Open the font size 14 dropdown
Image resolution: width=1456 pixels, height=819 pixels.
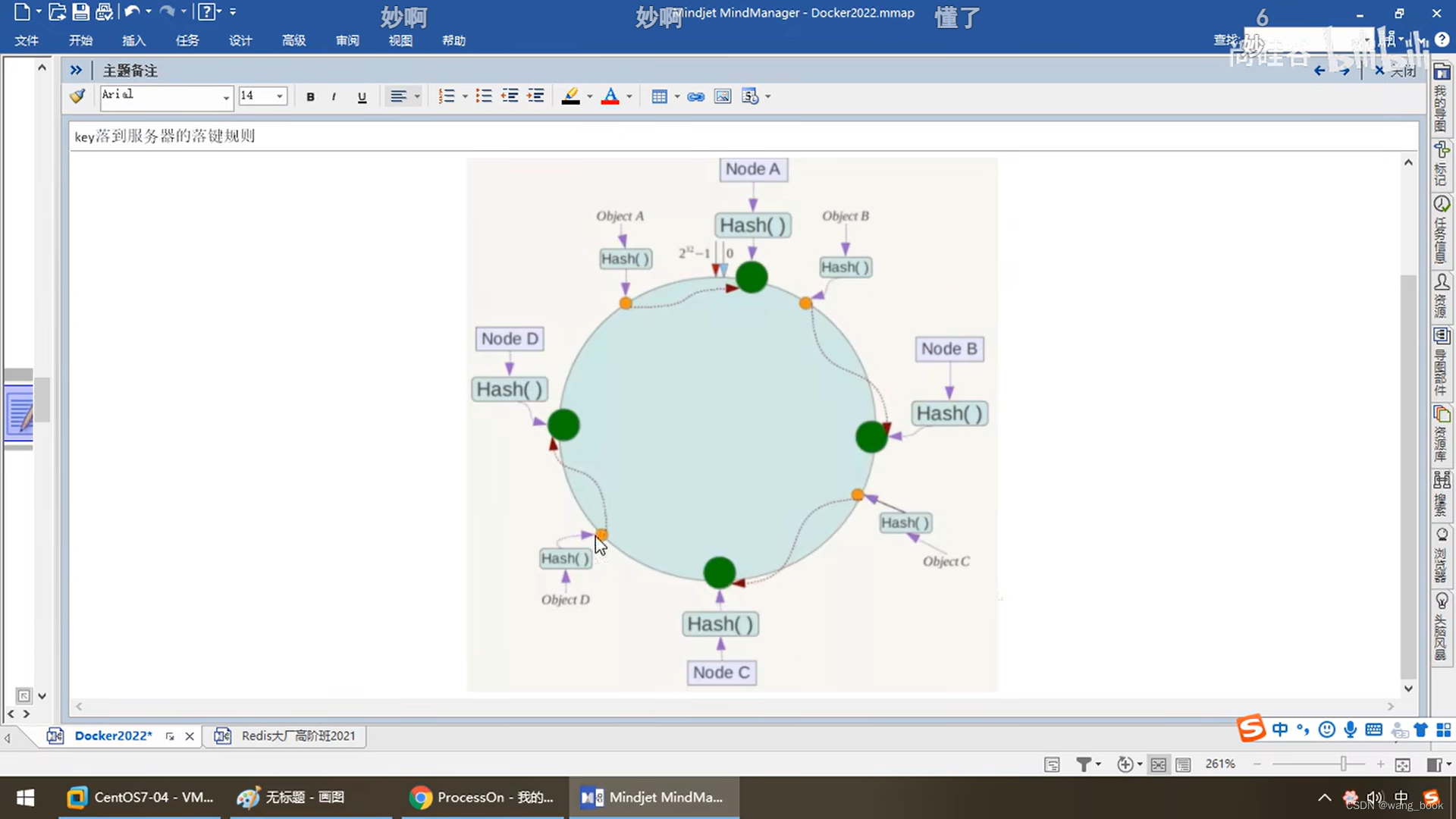pyautogui.click(x=280, y=96)
